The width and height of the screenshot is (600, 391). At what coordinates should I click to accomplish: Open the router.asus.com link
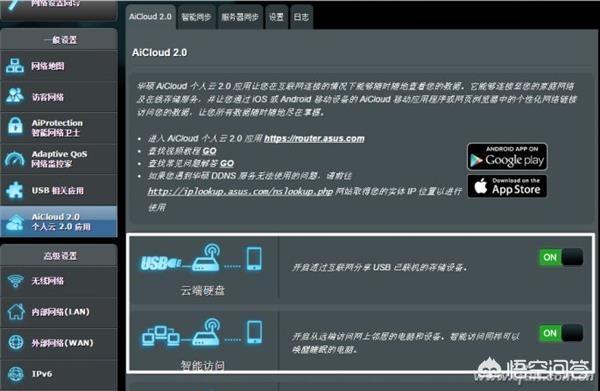314,138
